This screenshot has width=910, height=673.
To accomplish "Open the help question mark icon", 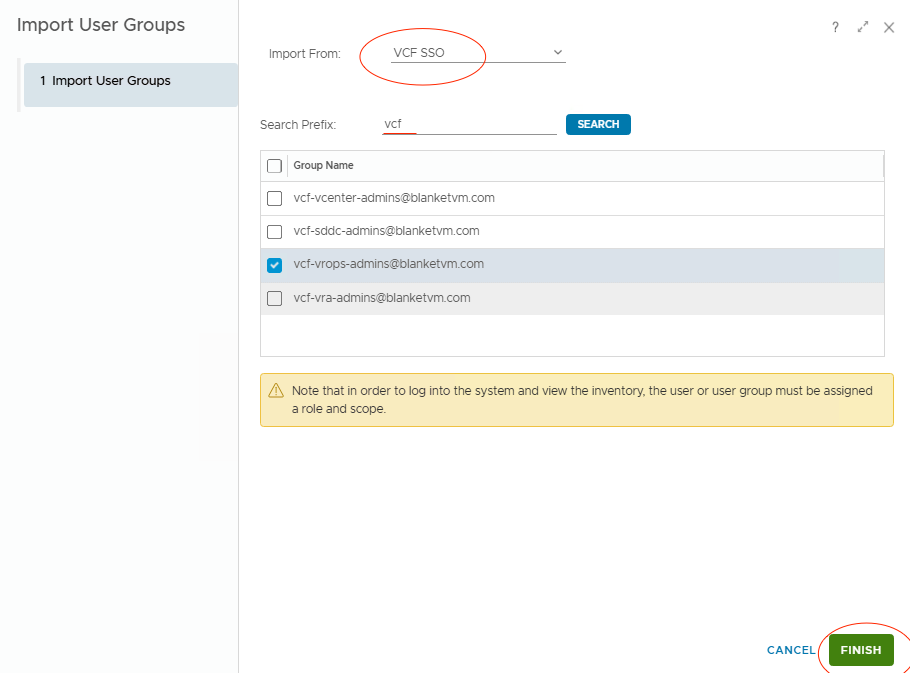I will click(835, 28).
